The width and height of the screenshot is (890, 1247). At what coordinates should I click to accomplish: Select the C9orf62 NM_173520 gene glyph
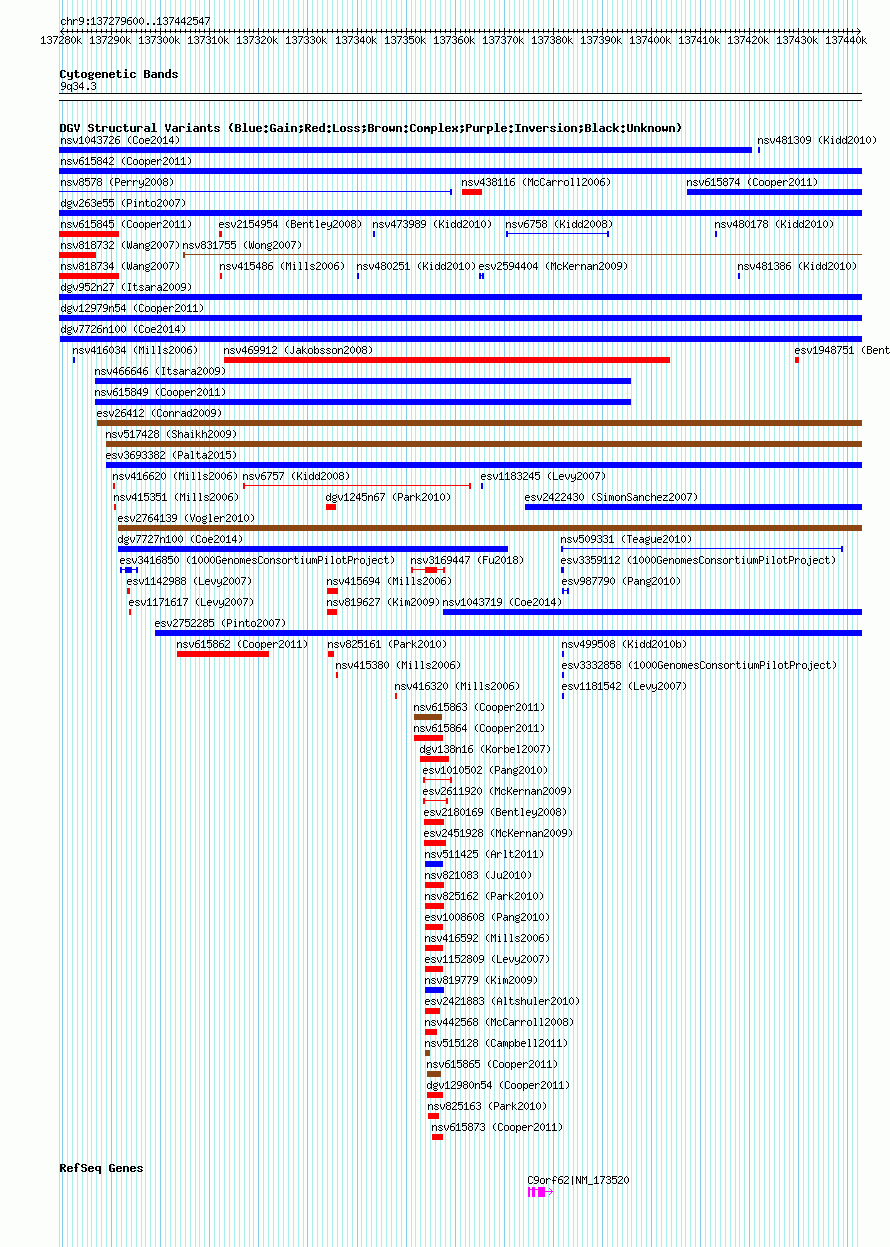pyautogui.click(x=540, y=1192)
